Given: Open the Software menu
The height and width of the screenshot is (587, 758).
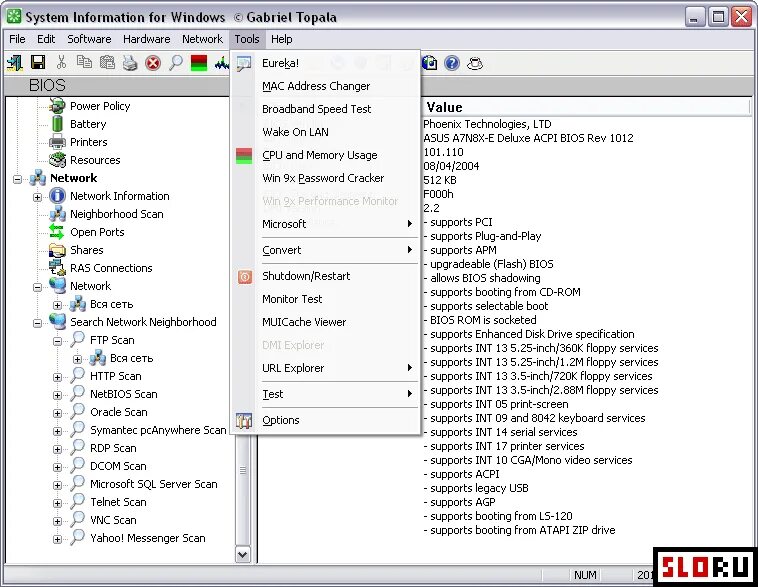Looking at the screenshot, I should (89, 39).
